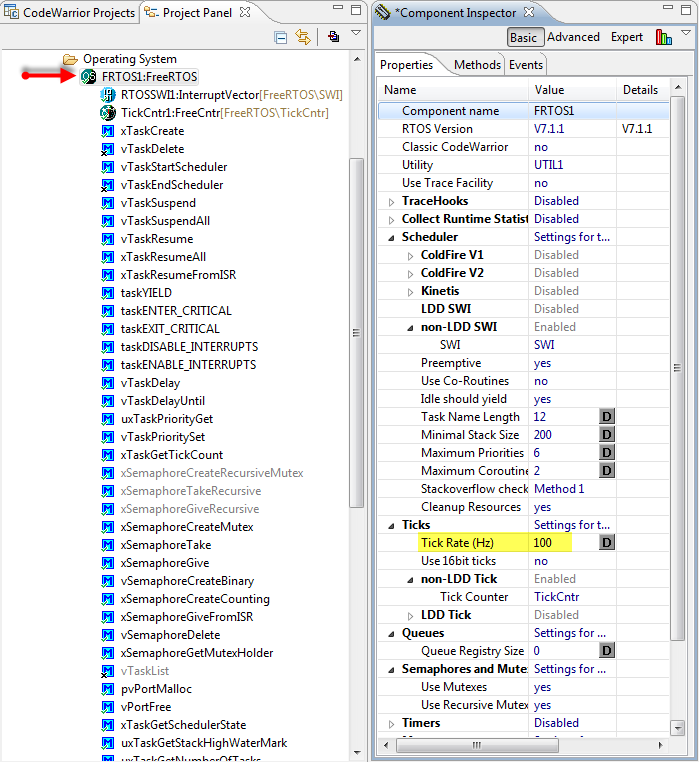The height and width of the screenshot is (762, 699).
Task: Select the Expert view mode
Action: pos(627,37)
